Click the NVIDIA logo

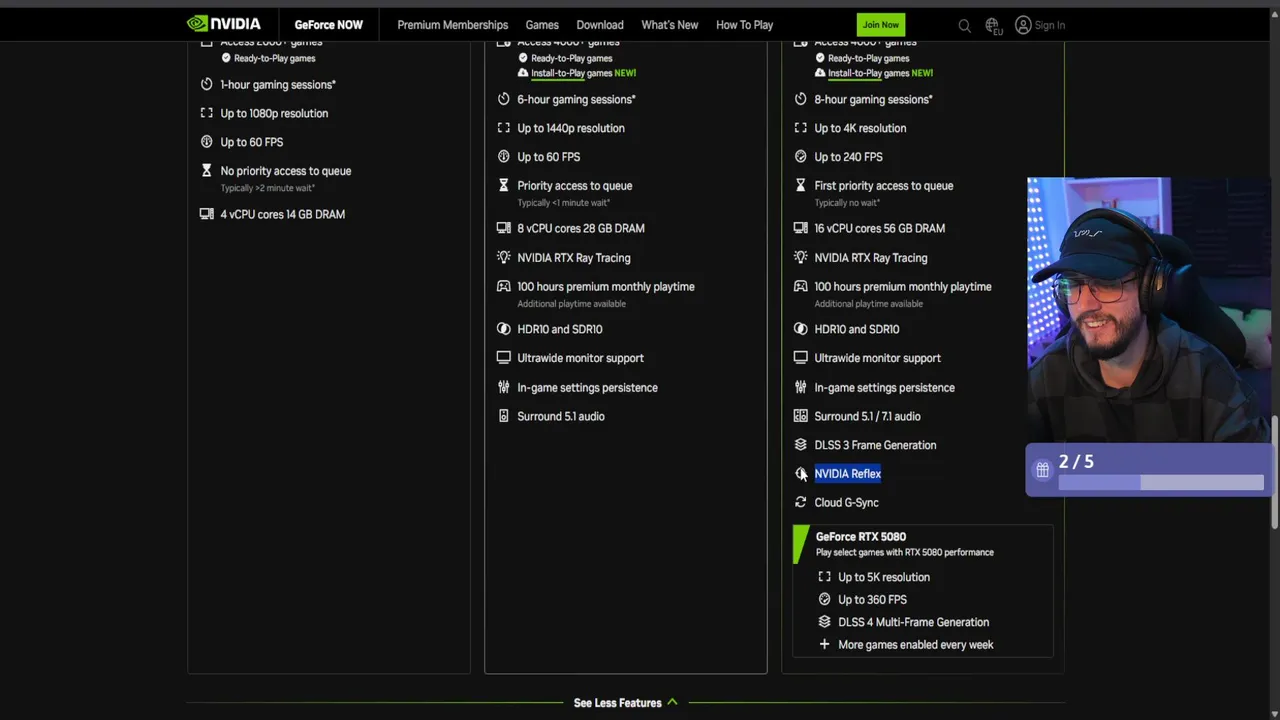coord(224,24)
